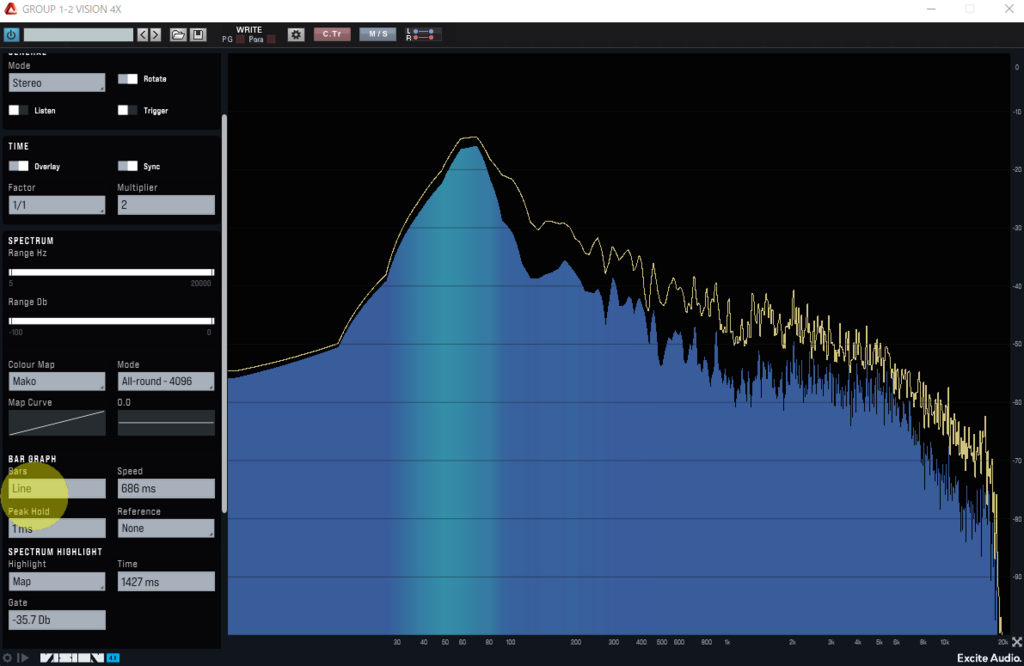Toggle the Rotate switch
Screen dimensions: 1024x666
(x=127, y=79)
